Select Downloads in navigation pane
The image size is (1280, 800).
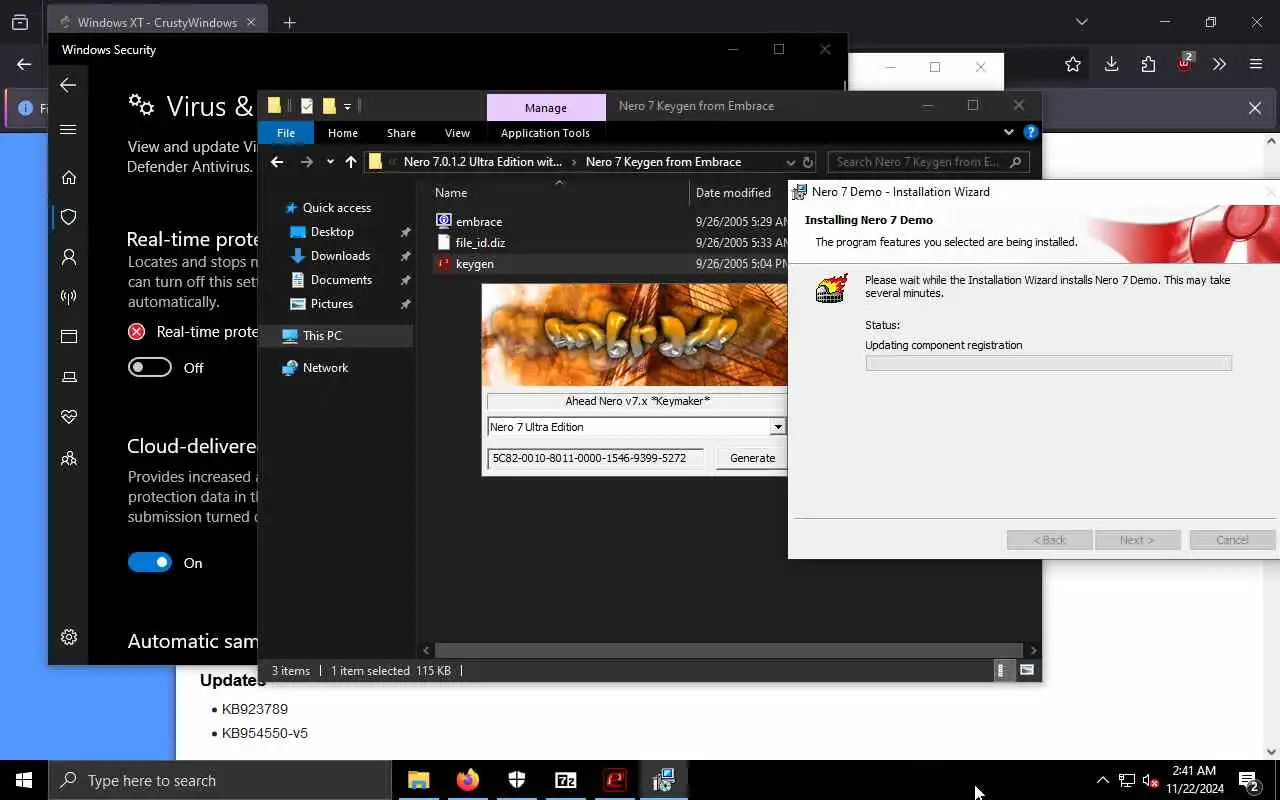(x=340, y=256)
